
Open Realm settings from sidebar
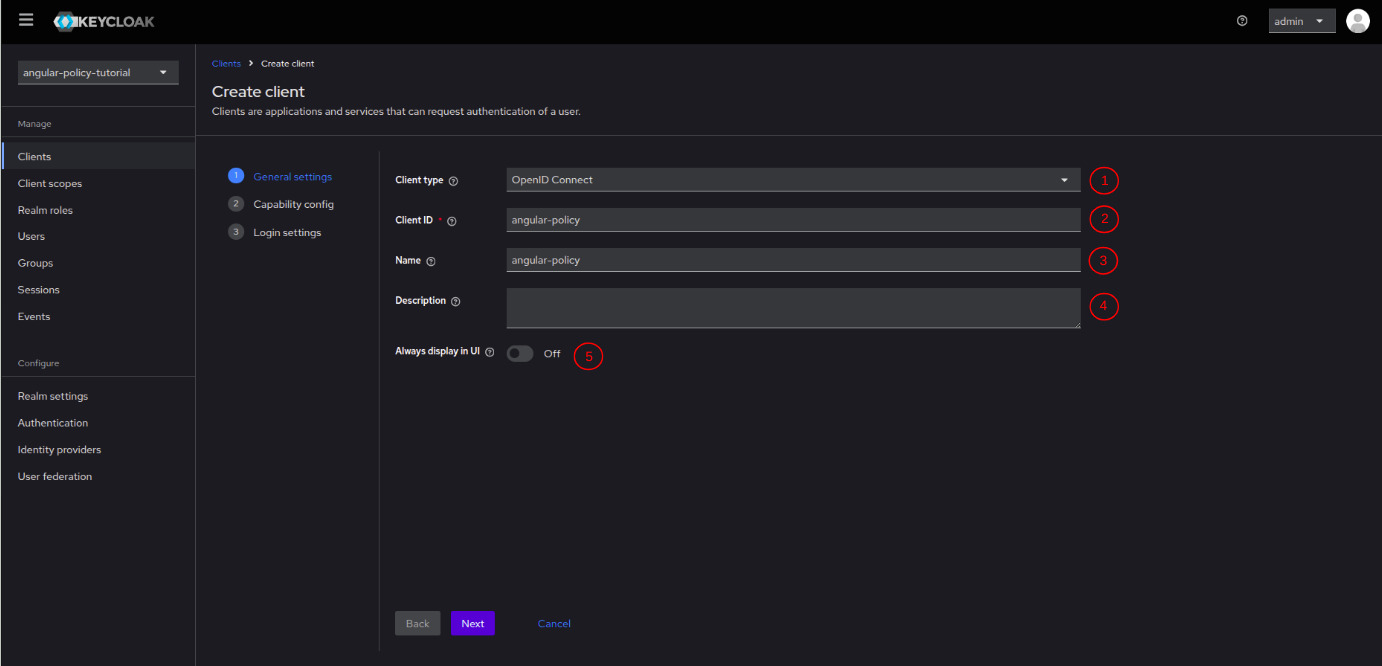53,397
